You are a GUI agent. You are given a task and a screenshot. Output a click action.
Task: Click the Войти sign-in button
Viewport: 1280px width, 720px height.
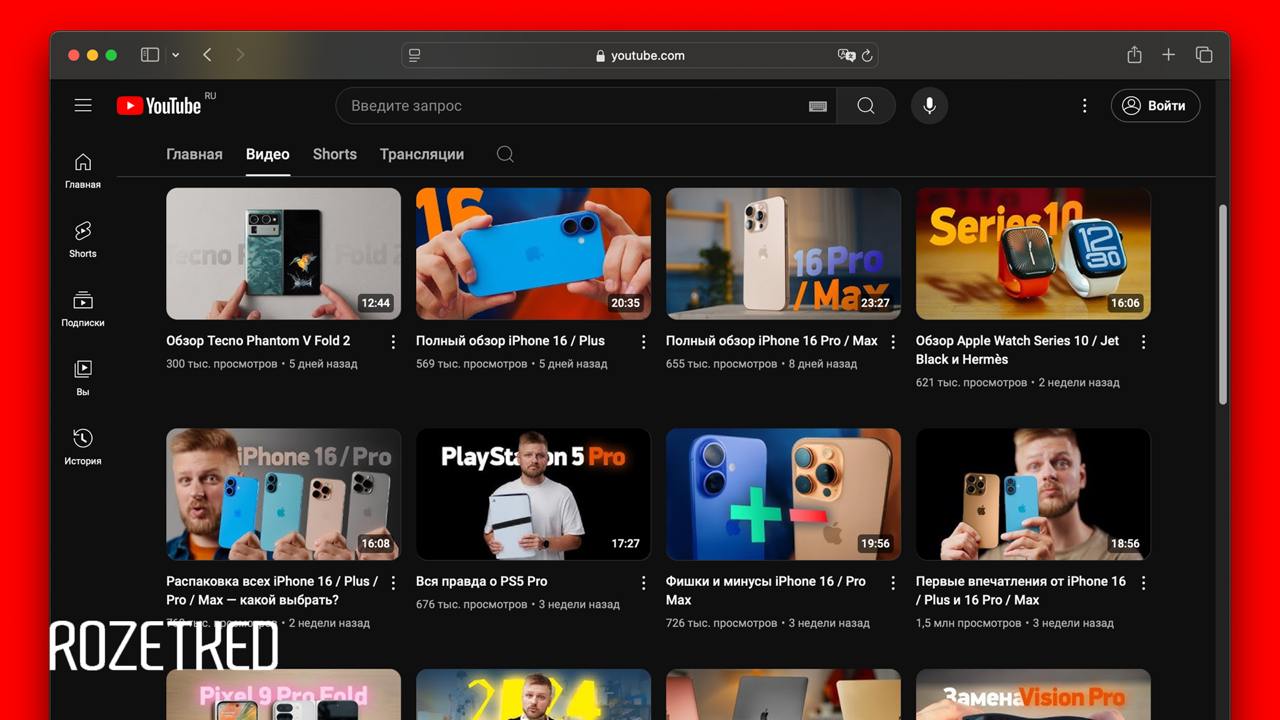pos(1155,106)
